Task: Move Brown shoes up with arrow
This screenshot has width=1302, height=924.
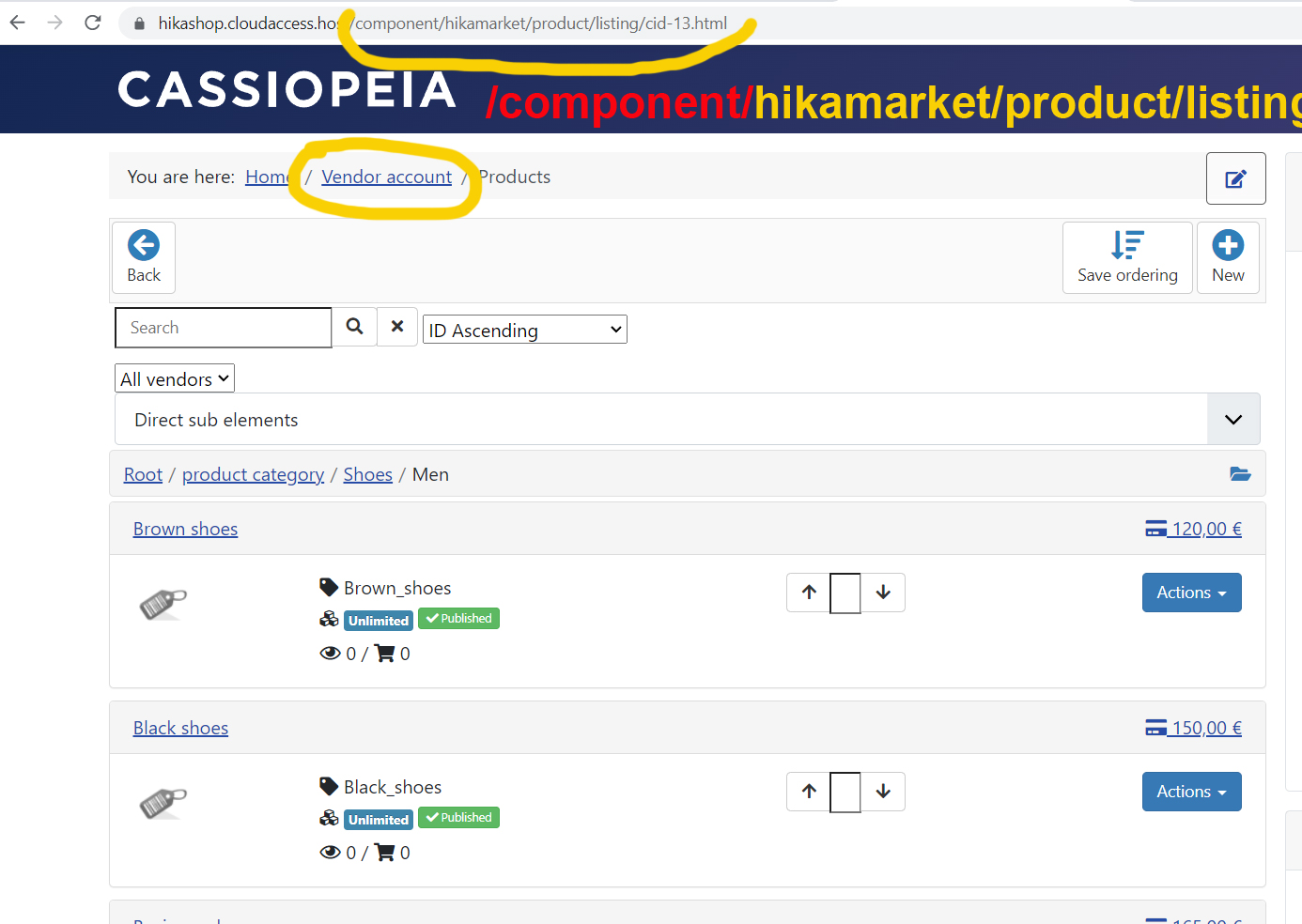Action: pos(809,593)
